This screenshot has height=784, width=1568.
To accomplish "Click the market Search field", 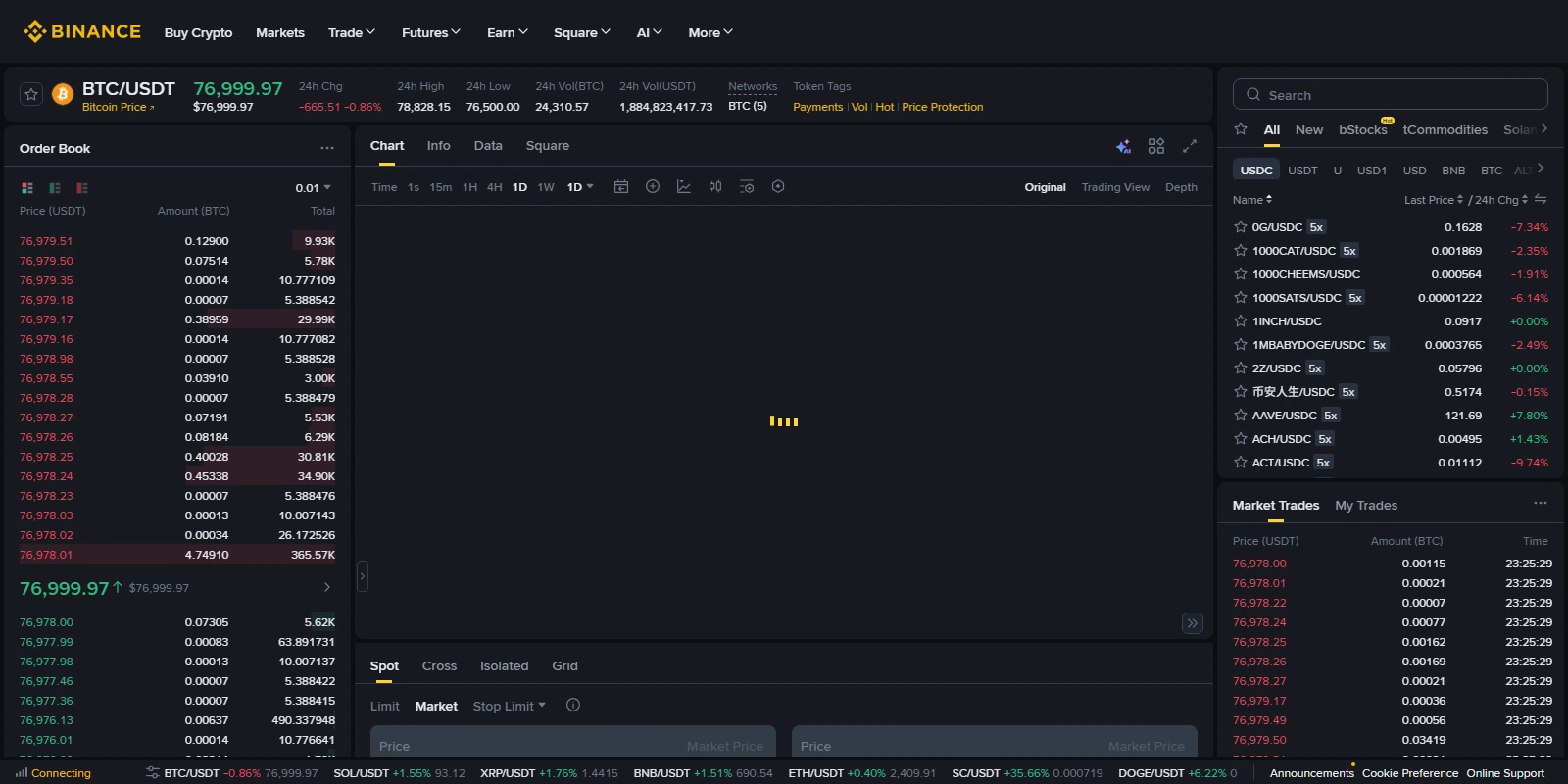I will (x=1390, y=94).
